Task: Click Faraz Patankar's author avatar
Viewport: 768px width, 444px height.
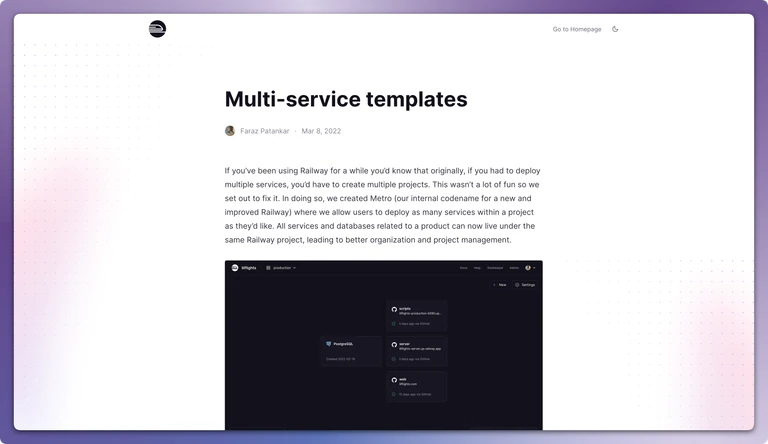Action: point(230,131)
